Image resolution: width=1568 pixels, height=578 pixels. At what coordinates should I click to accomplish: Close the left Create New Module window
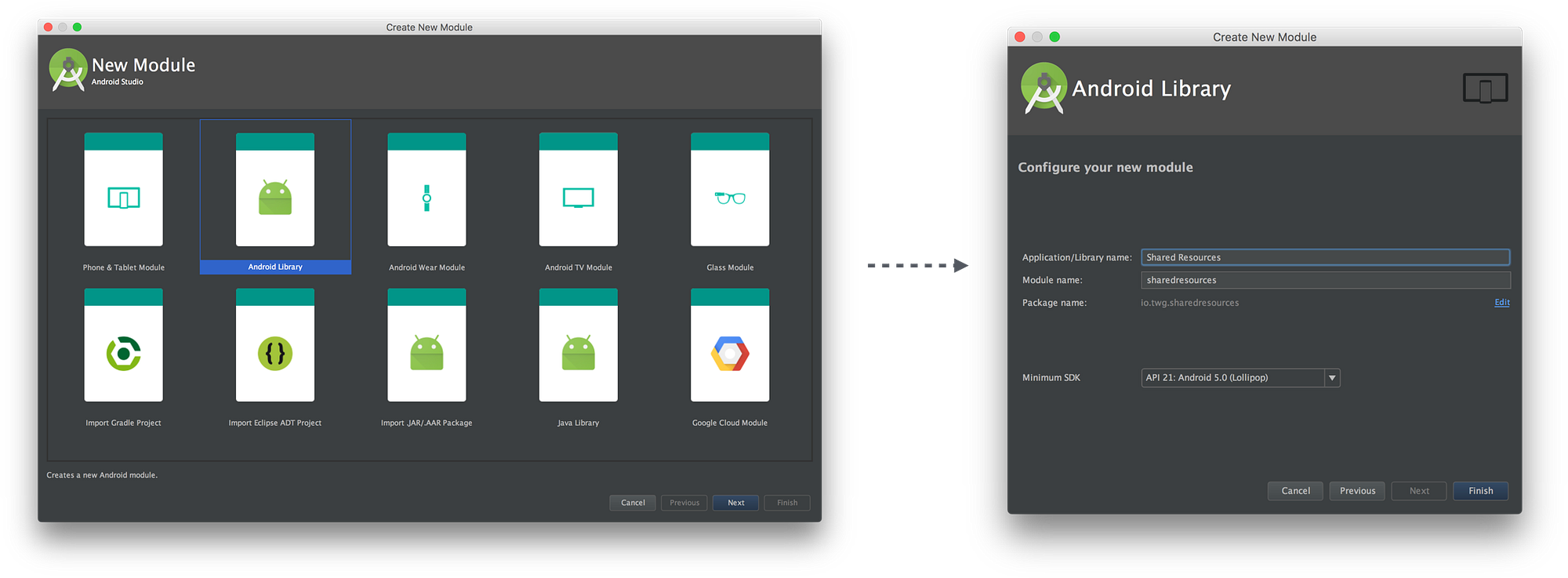[x=48, y=27]
